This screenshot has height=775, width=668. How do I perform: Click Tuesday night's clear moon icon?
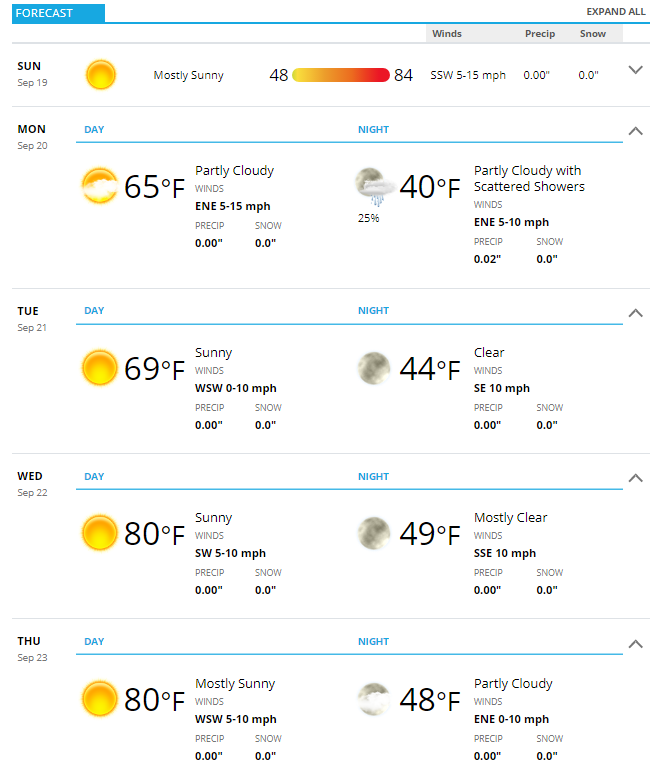click(x=374, y=368)
